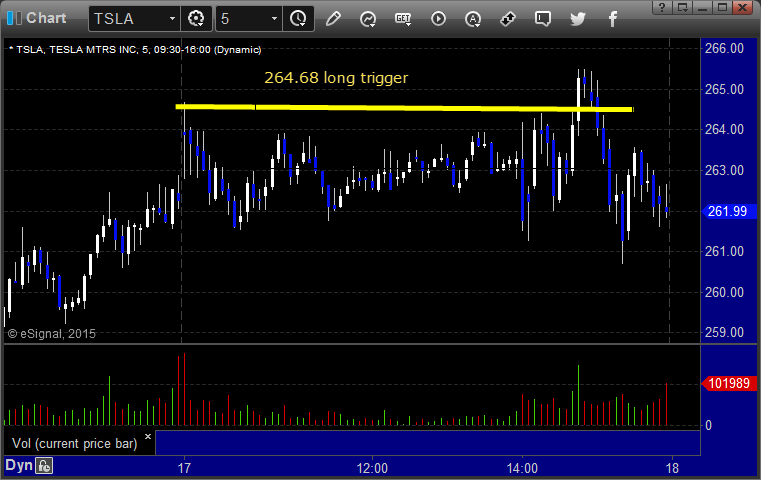Click the 265.00 price axis label
This screenshot has width=761, height=480.
coord(724,89)
